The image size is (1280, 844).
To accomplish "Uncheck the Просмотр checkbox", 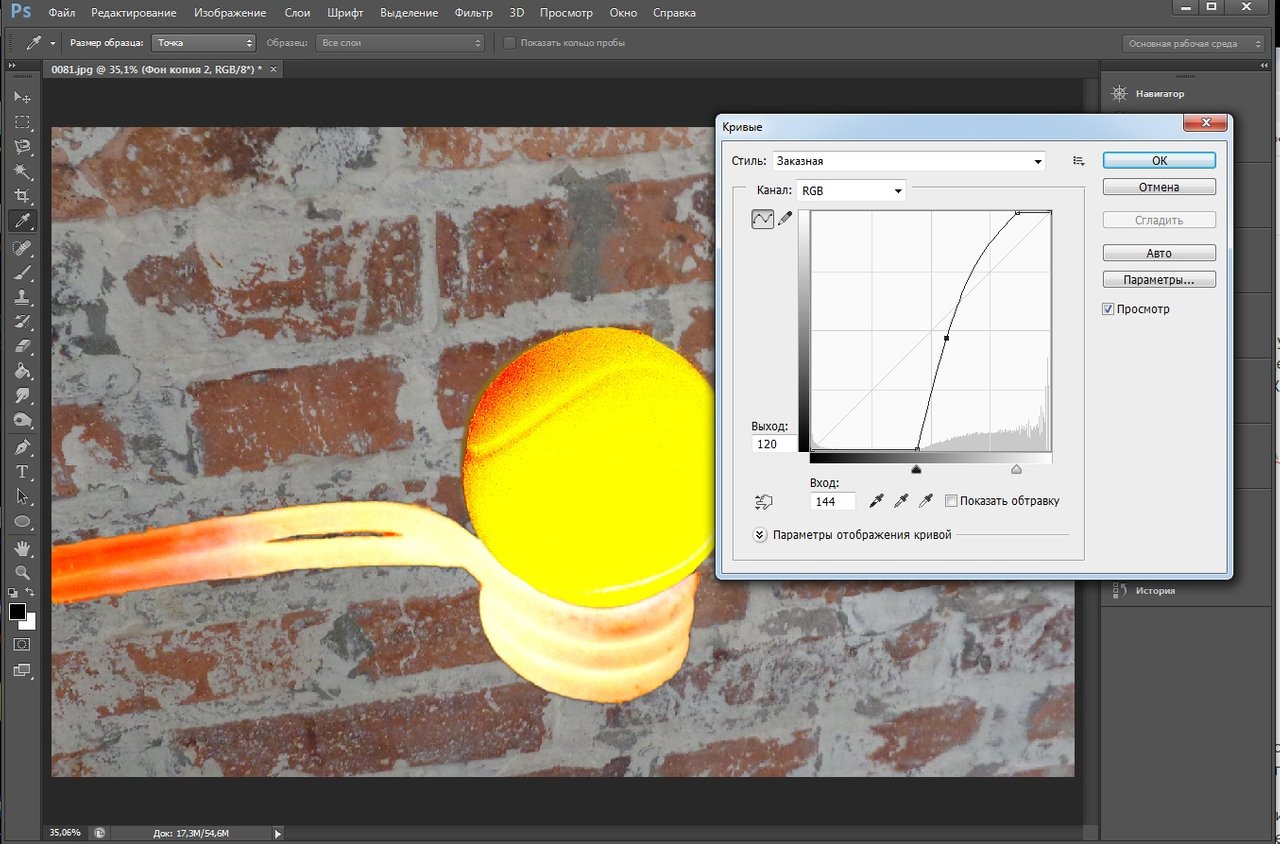I will [1108, 309].
